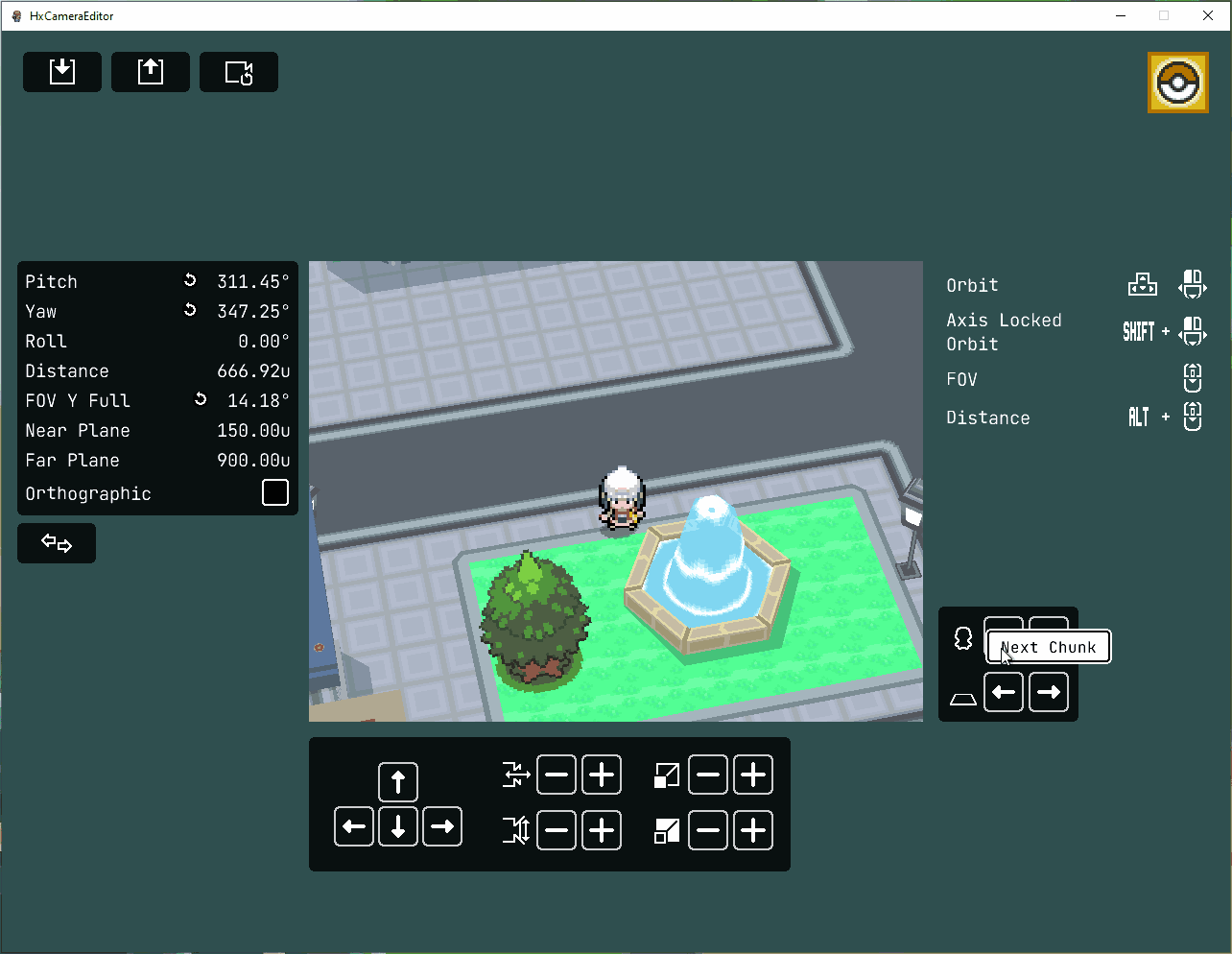Click the "Yaw" label in the camera panel
This screenshot has height=954, width=1232.
pyautogui.click(x=41, y=311)
